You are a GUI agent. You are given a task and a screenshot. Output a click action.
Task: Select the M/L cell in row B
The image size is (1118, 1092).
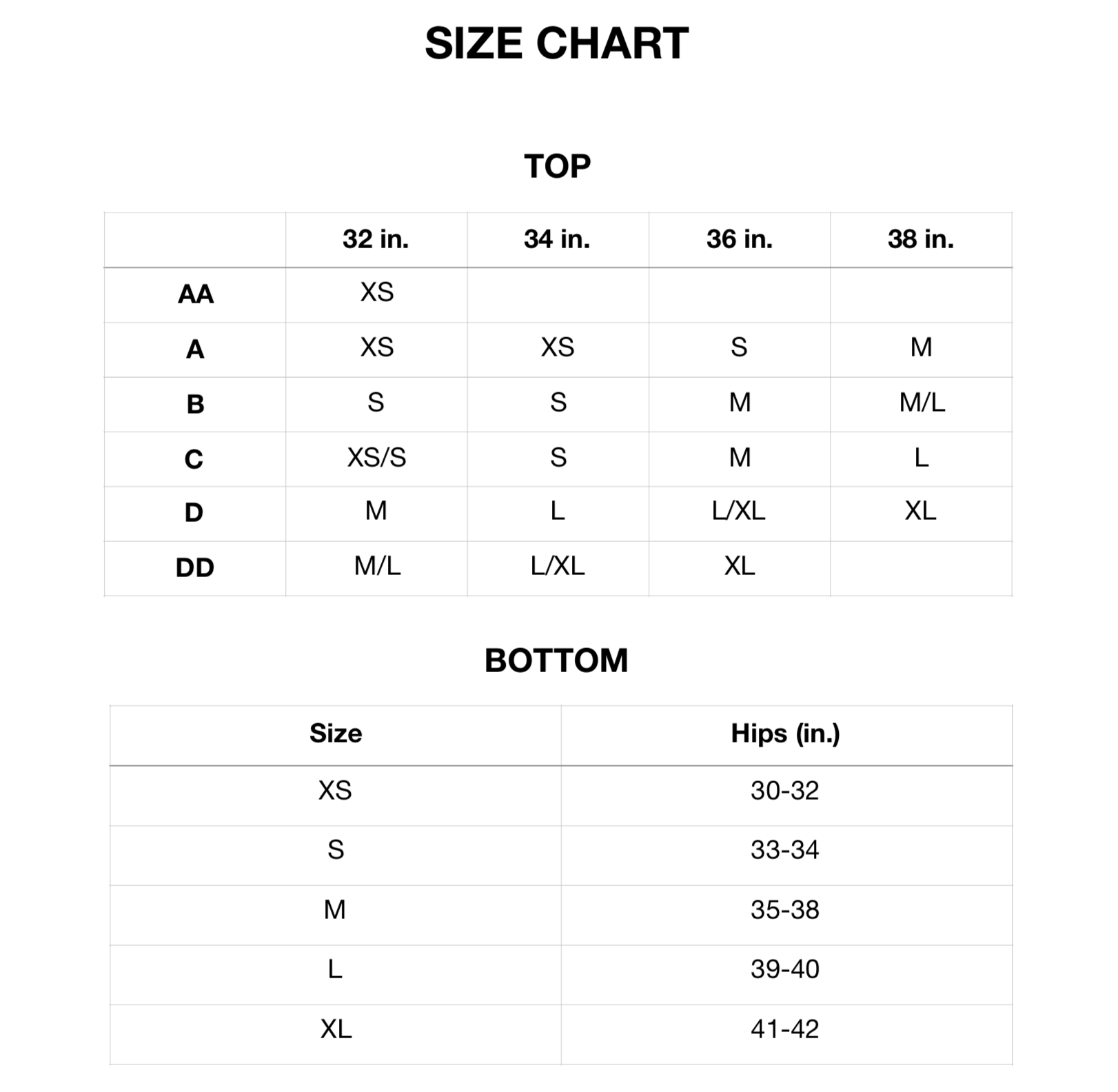(x=922, y=403)
